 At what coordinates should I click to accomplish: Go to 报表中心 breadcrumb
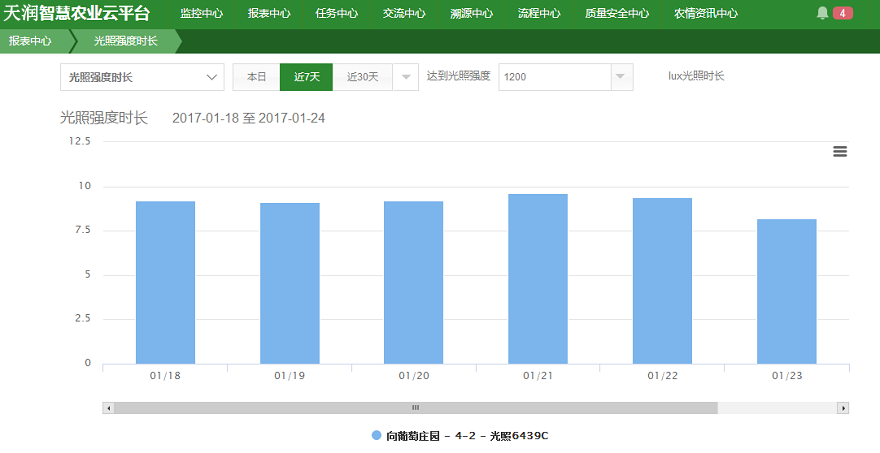click(31, 41)
